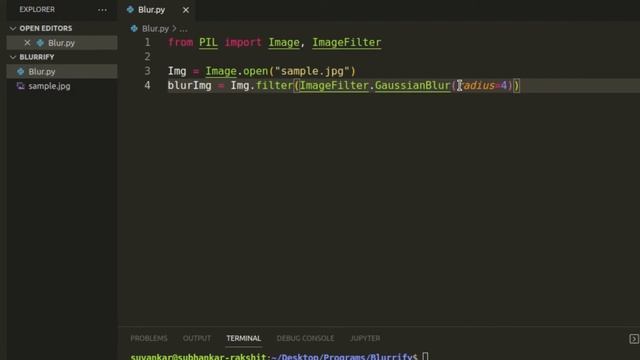This screenshot has width=640, height=360.
Task: Click the 'Img' variable on line 3
Action: click(x=177, y=71)
